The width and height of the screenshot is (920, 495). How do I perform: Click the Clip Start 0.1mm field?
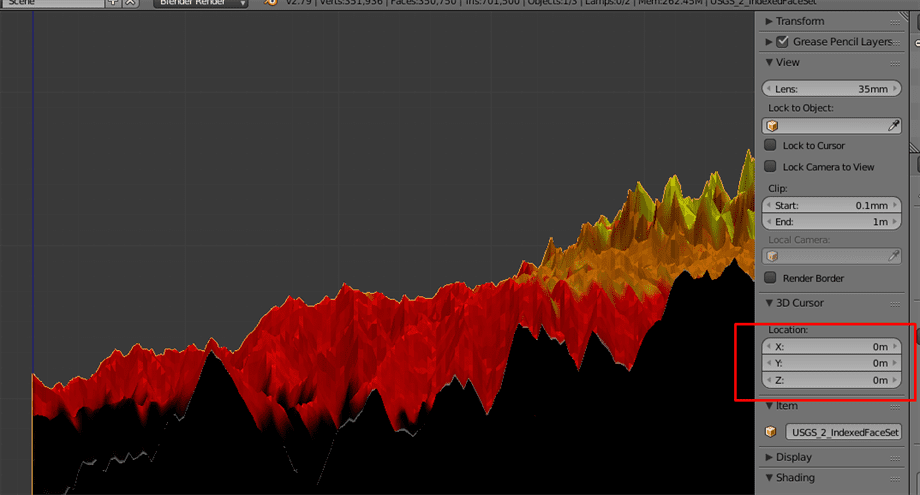coord(831,205)
